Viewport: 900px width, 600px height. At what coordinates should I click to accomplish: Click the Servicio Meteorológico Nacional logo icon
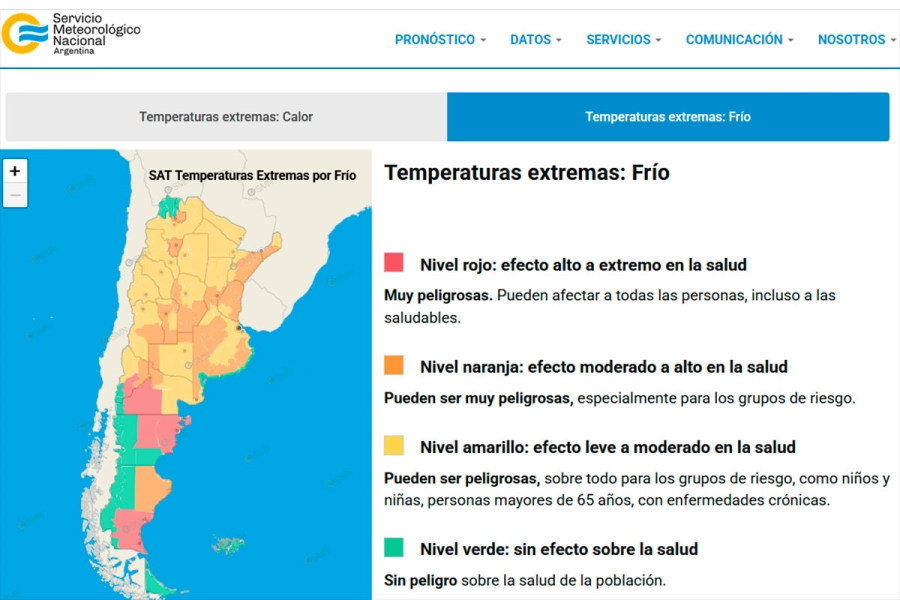coord(24,33)
